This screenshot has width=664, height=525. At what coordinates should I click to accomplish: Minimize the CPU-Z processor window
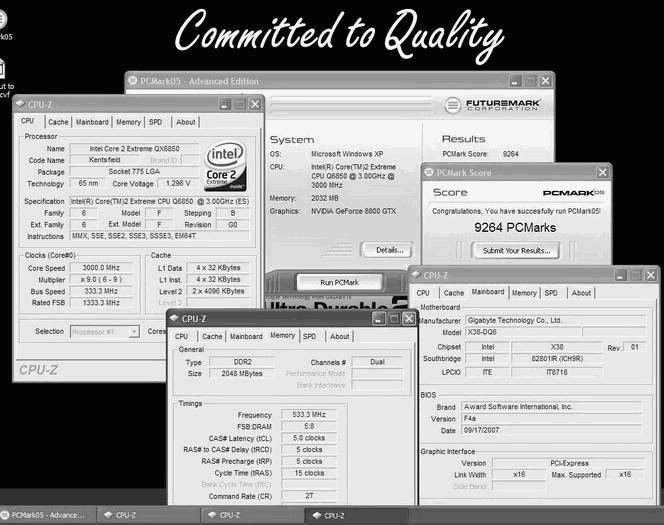[225, 104]
